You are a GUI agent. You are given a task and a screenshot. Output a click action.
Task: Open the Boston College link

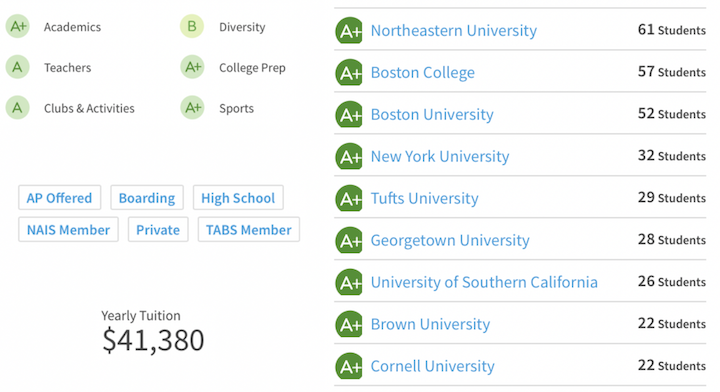coord(422,73)
